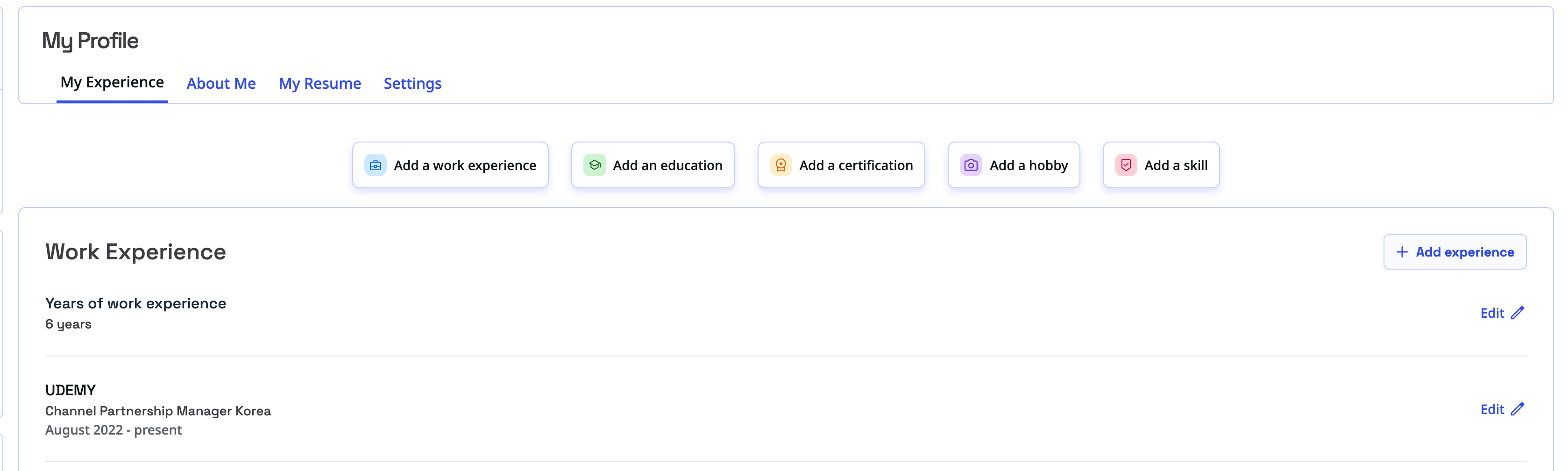Choose Add a certification
The width and height of the screenshot is (1568, 471).
(x=841, y=165)
